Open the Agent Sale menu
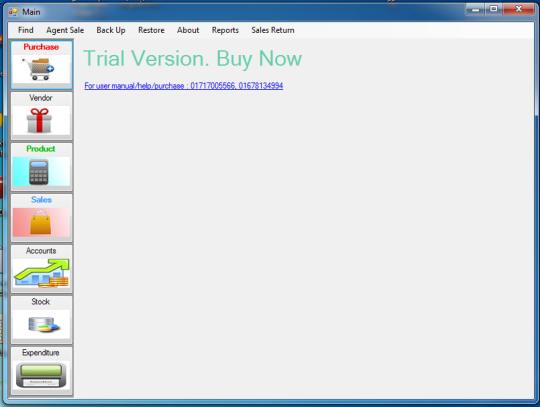 (65, 30)
